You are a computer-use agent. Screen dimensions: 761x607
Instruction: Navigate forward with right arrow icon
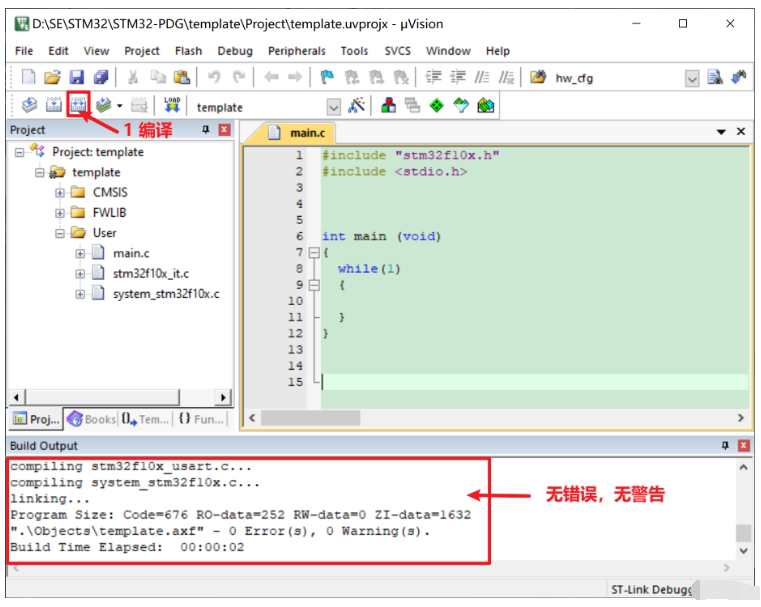(x=295, y=77)
